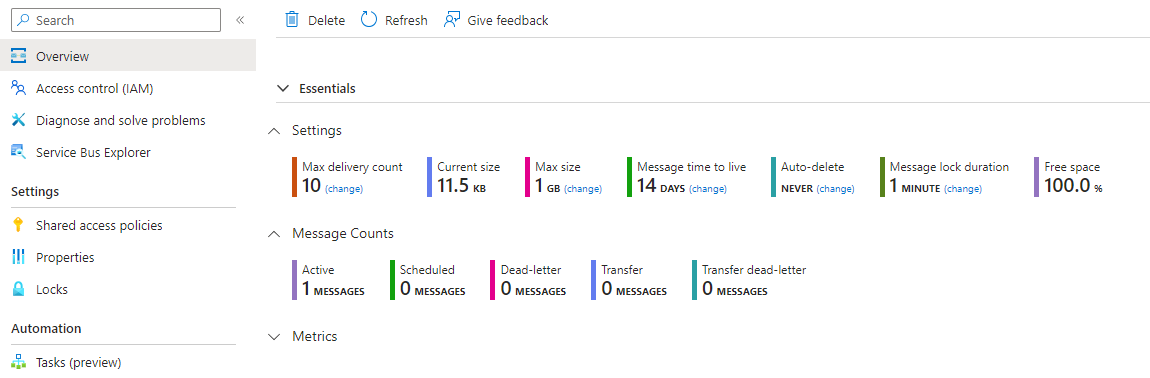Click the Active messages count
The image size is (1150, 378).
tap(333, 289)
